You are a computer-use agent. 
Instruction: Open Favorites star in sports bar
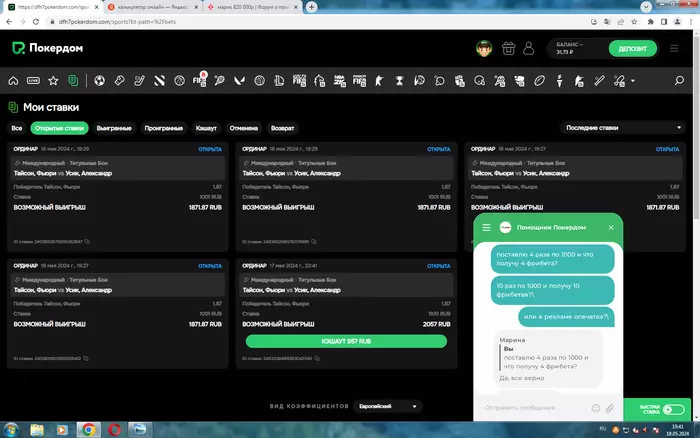click(53, 81)
